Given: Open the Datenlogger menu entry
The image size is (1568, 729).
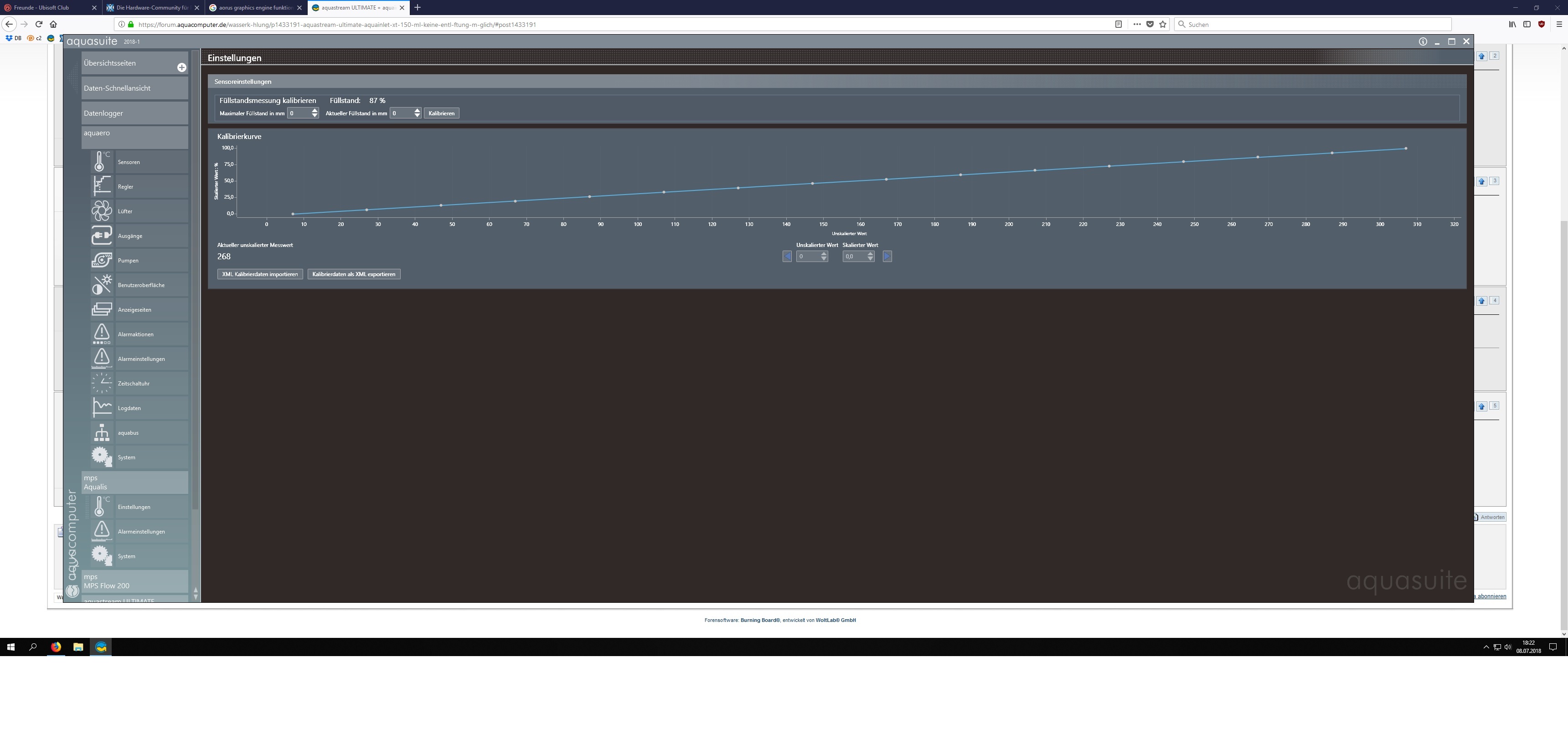Looking at the screenshot, I should point(134,113).
